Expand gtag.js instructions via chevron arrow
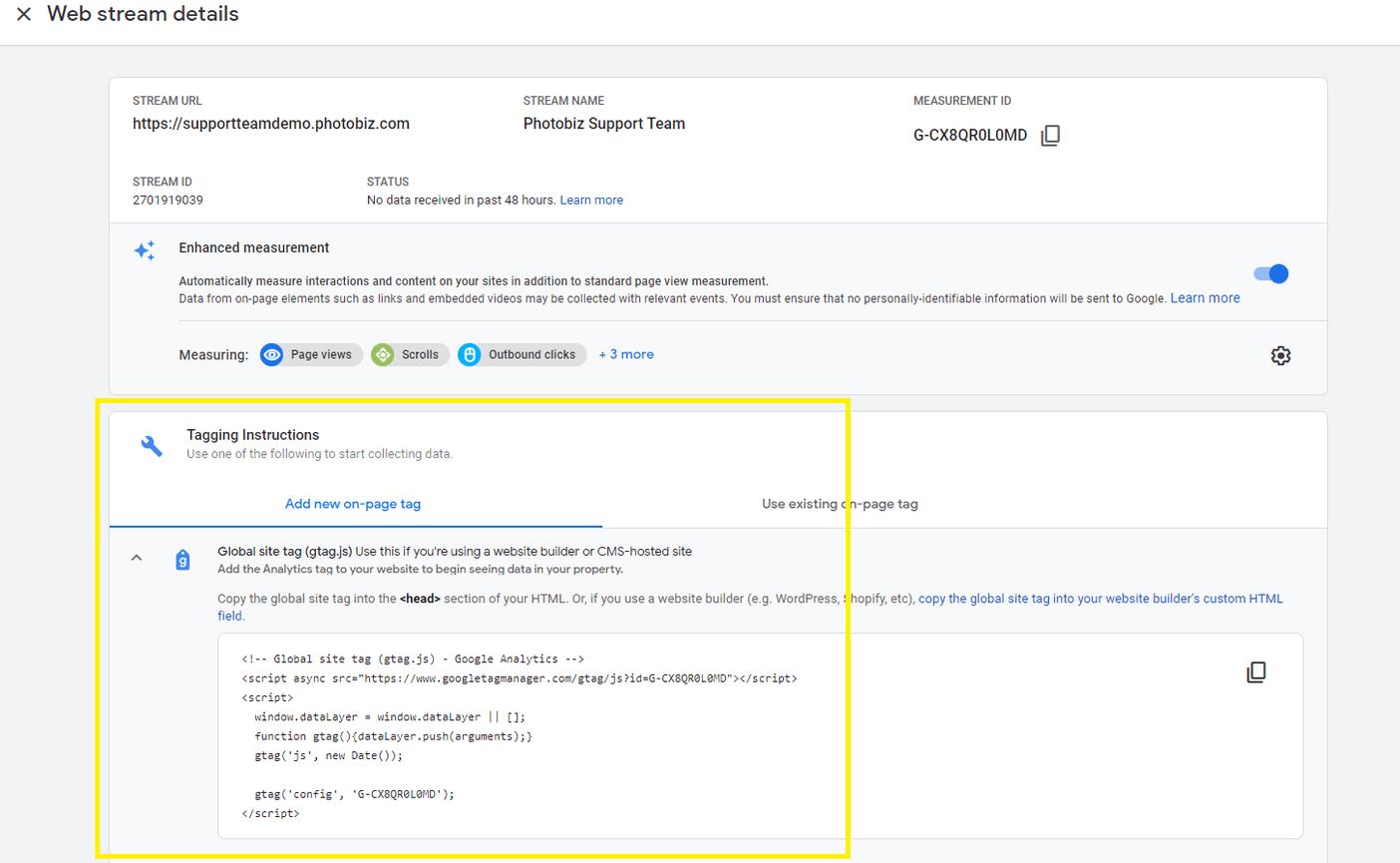The image size is (1400, 863). pos(137,557)
